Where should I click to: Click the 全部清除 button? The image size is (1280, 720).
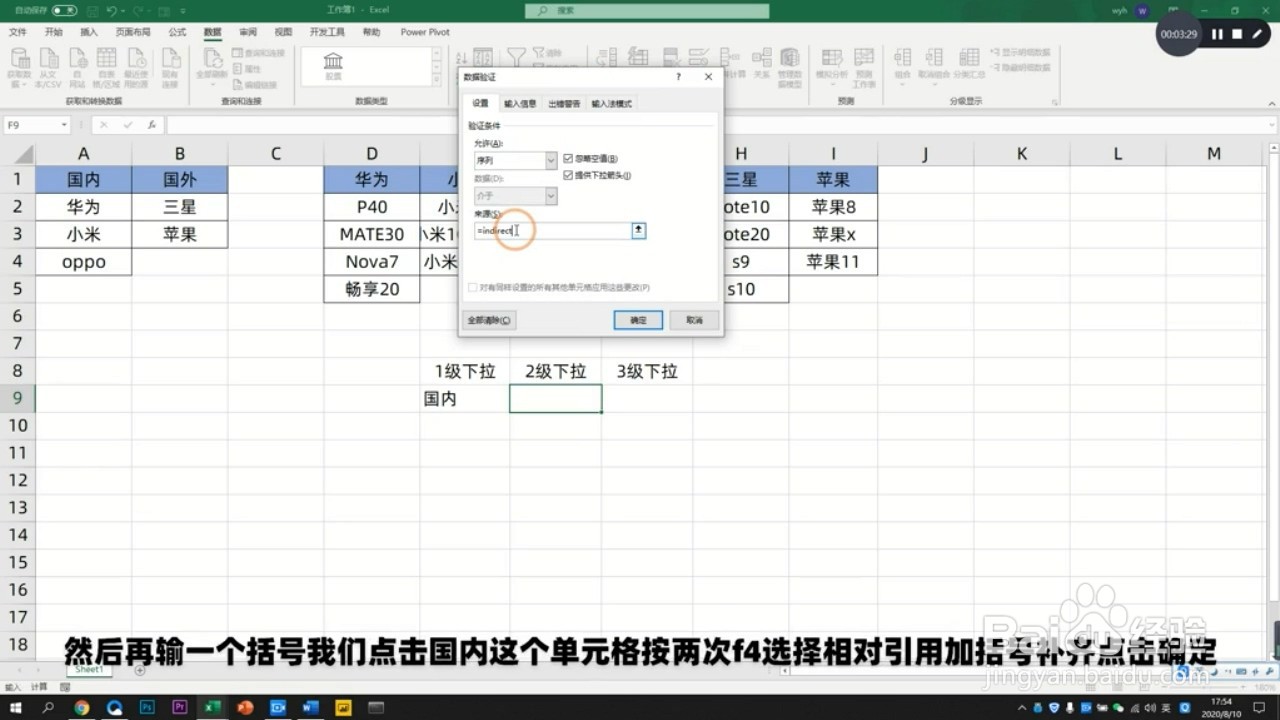tap(489, 320)
